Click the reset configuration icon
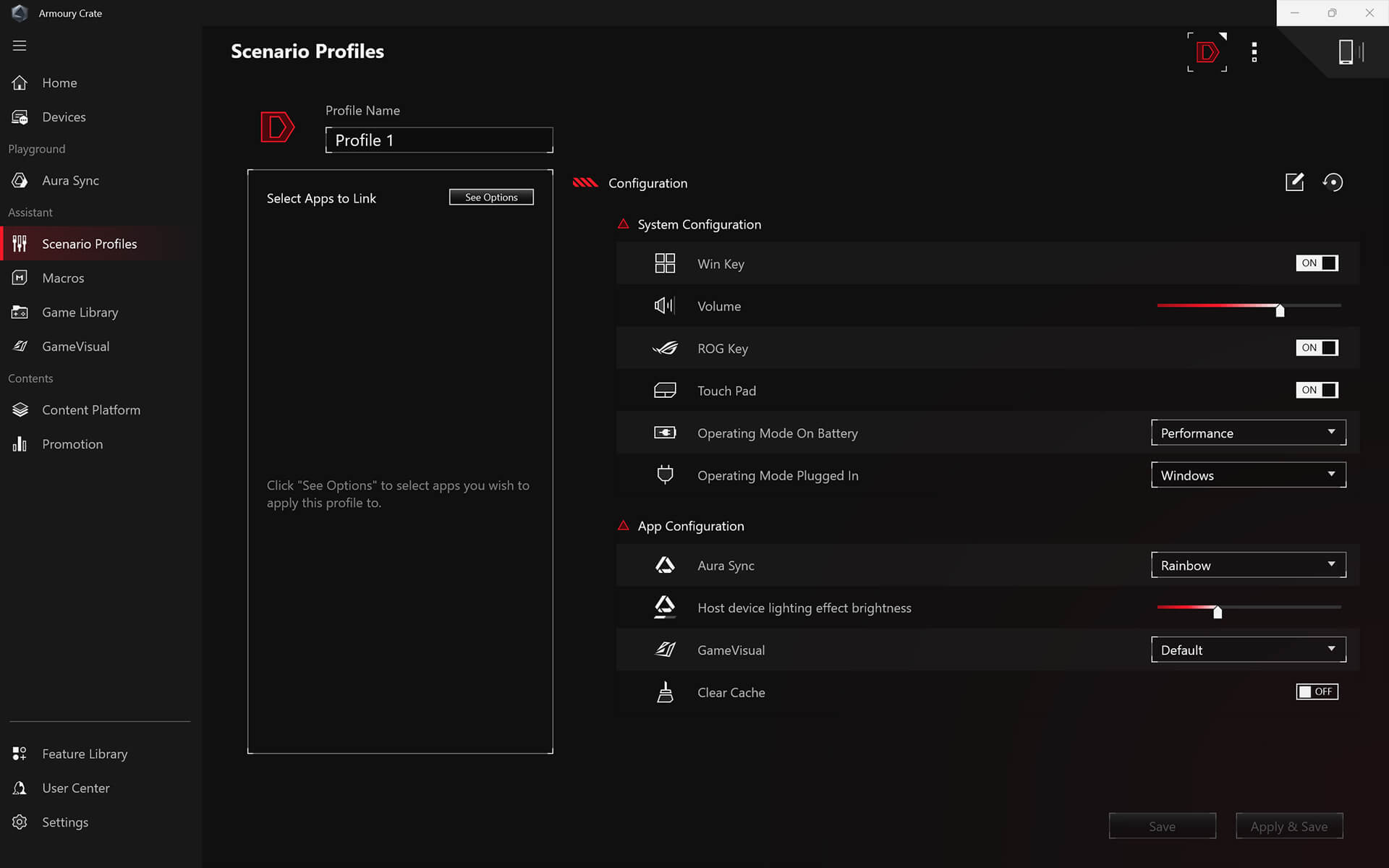The width and height of the screenshot is (1389, 868). 1333,182
